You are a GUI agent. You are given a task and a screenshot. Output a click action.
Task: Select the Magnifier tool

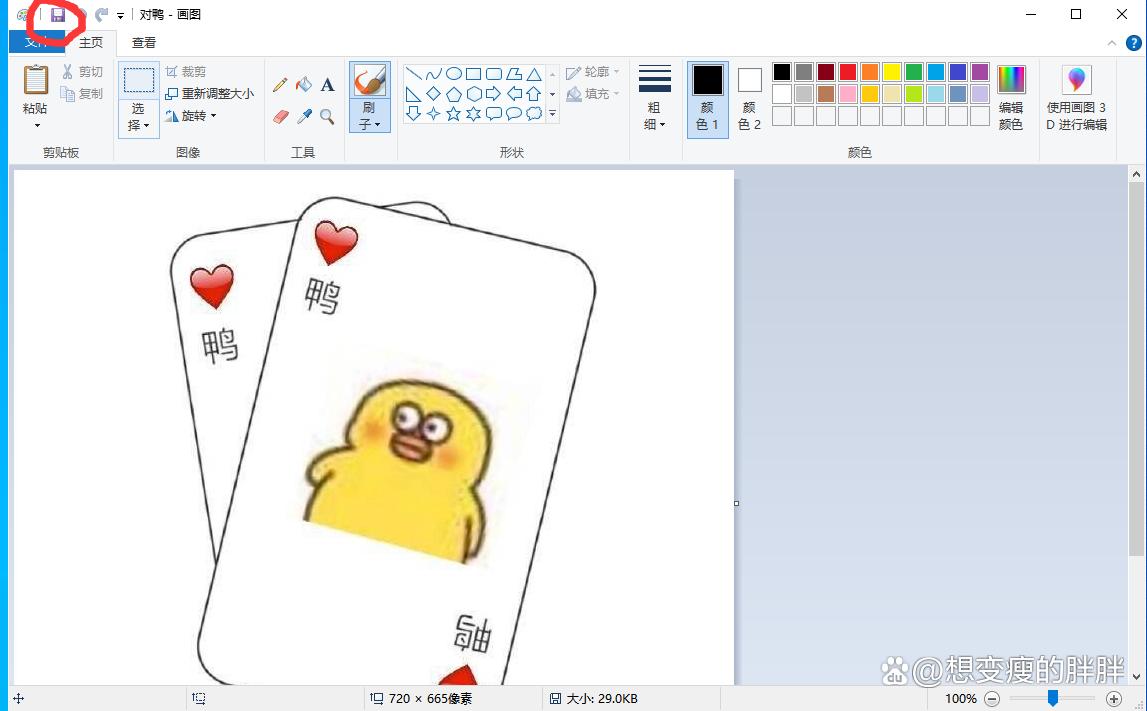click(x=327, y=117)
